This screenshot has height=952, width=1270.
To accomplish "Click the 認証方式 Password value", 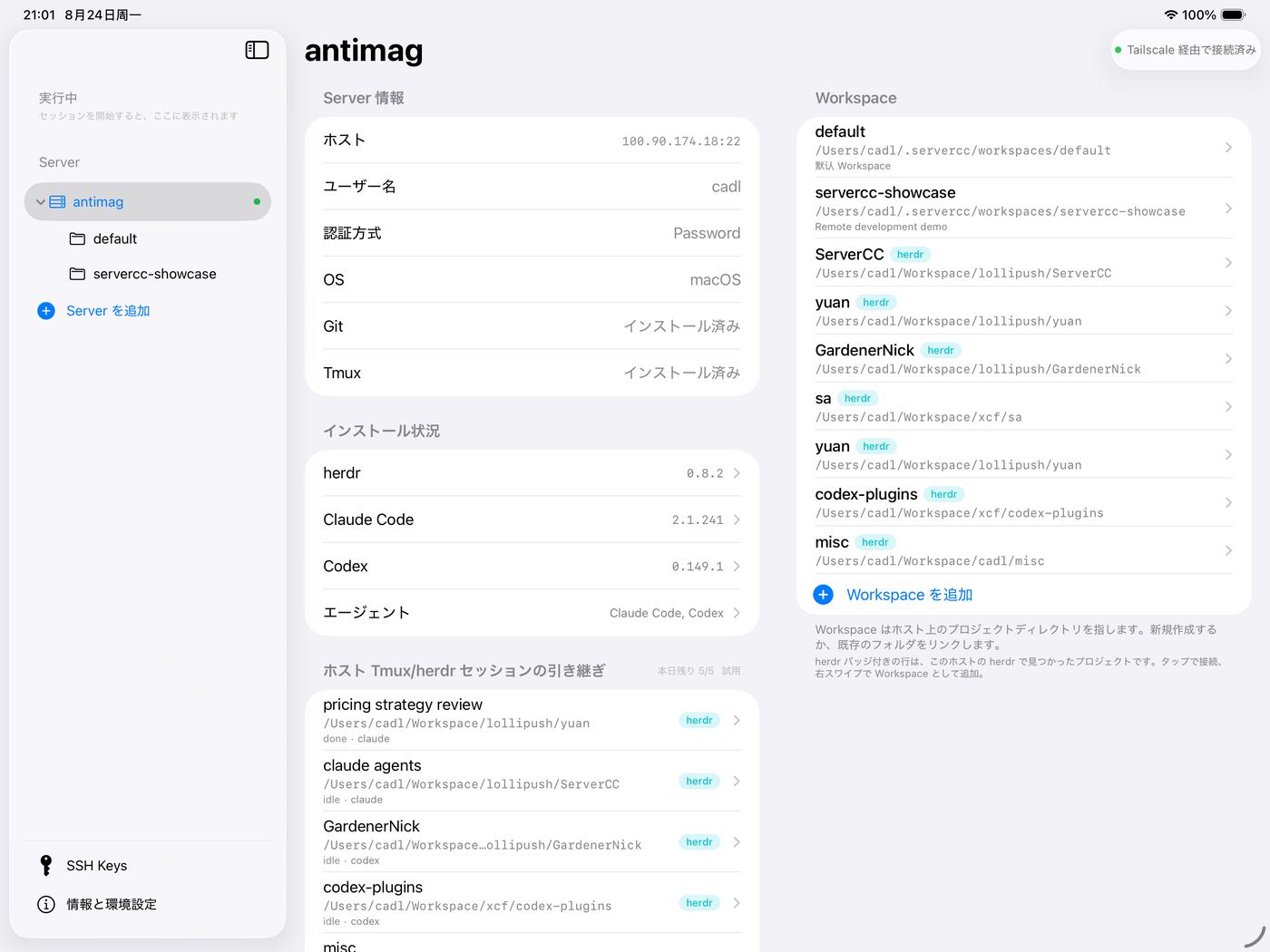I will (707, 234).
